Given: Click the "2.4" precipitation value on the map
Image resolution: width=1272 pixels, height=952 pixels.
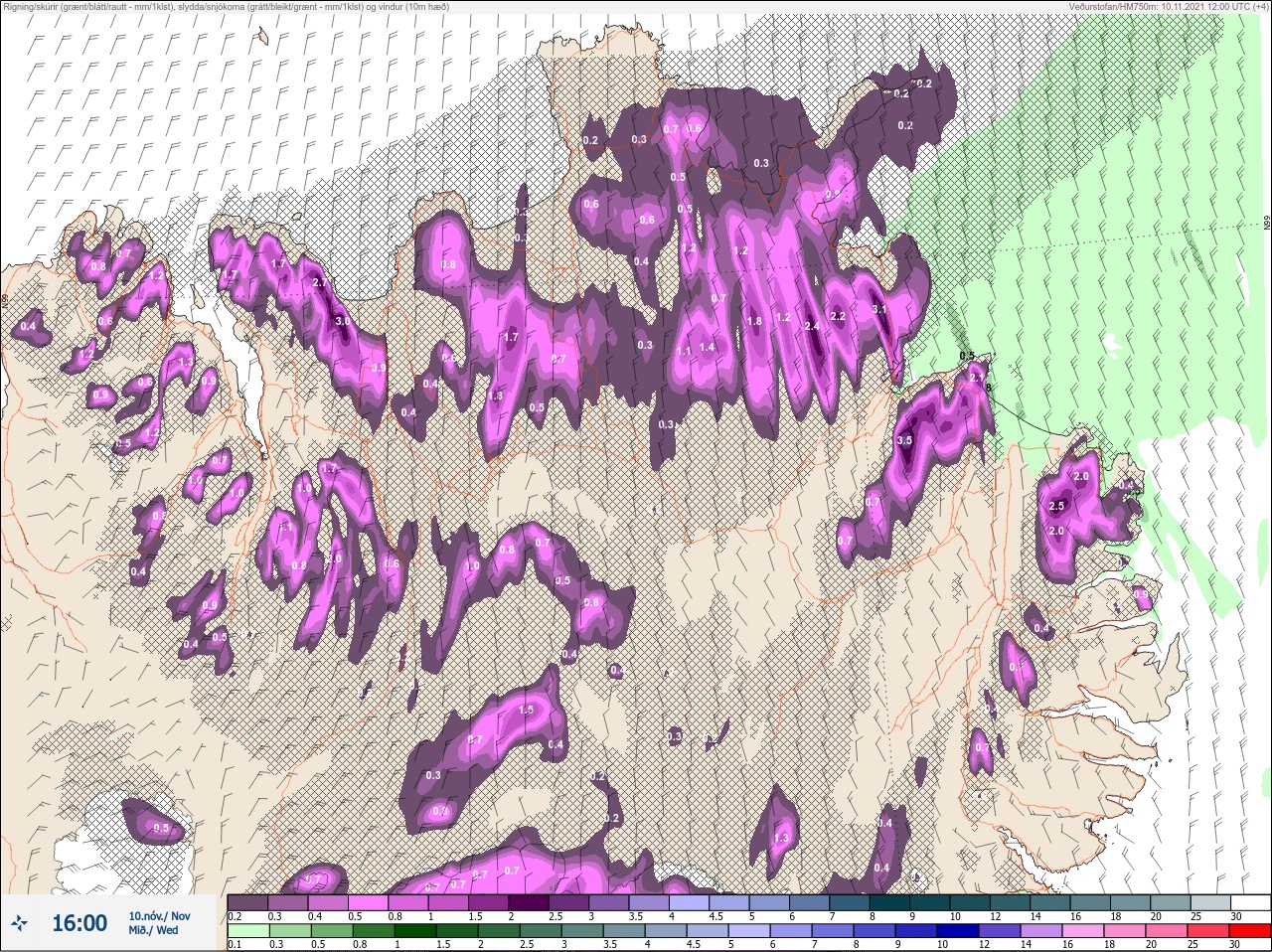Looking at the screenshot, I should [x=812, y=326].
